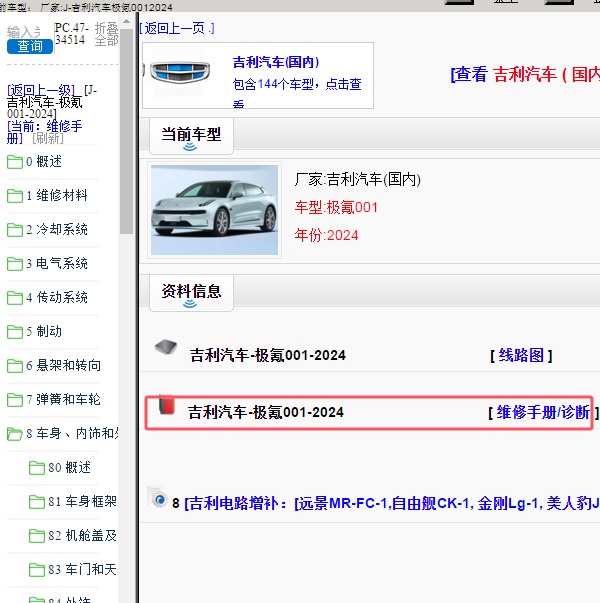Click the red book icon for 维修手册 row
Viewport: 600px width, 603px height.
coord(167,405)
